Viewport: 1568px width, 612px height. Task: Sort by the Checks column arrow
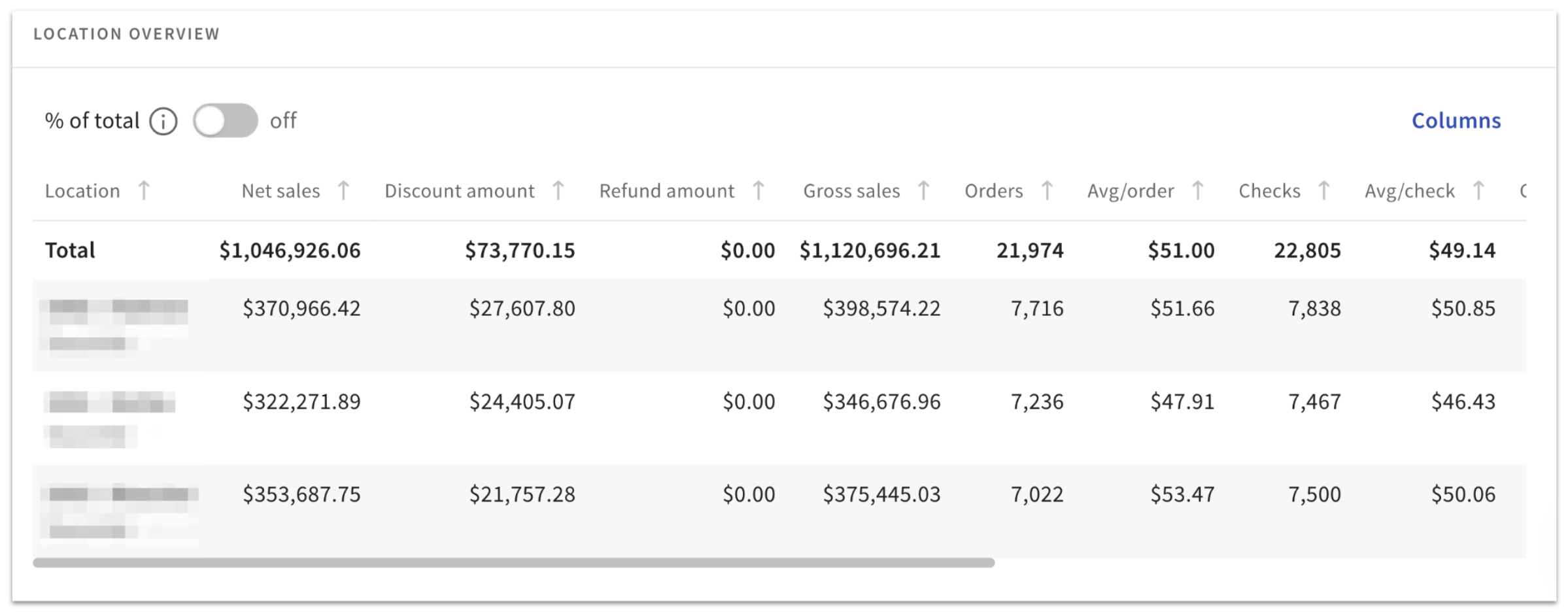pyautogui.click(x=1325, y=190)
